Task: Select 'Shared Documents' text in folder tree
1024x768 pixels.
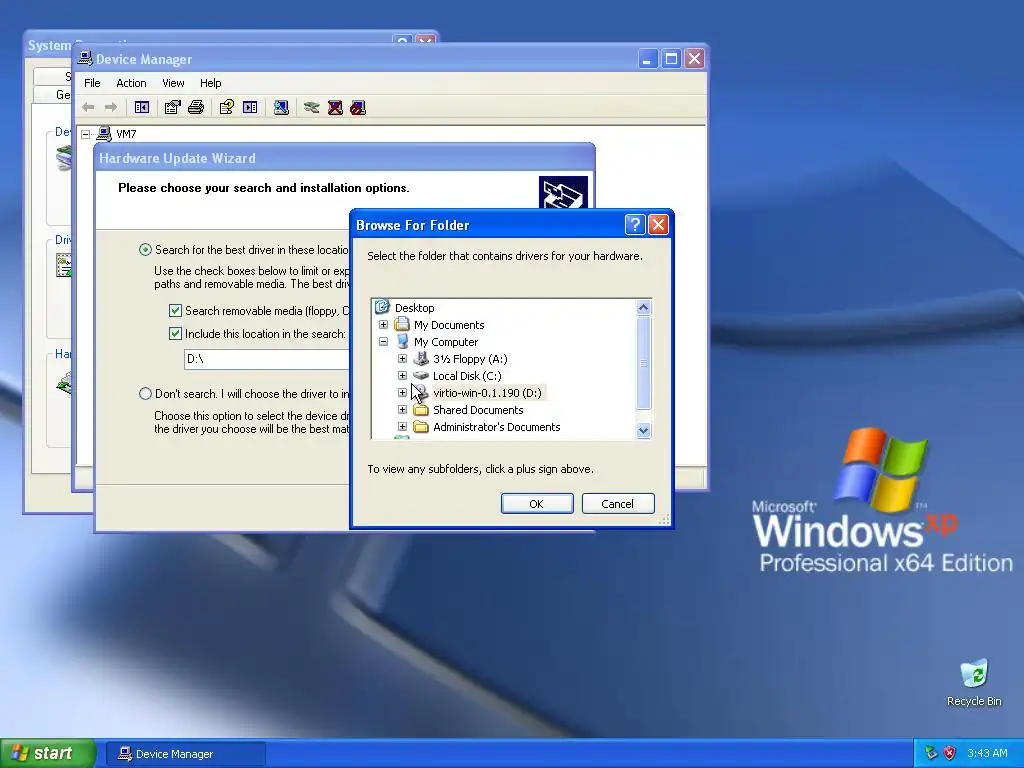Action: (478, 409)
